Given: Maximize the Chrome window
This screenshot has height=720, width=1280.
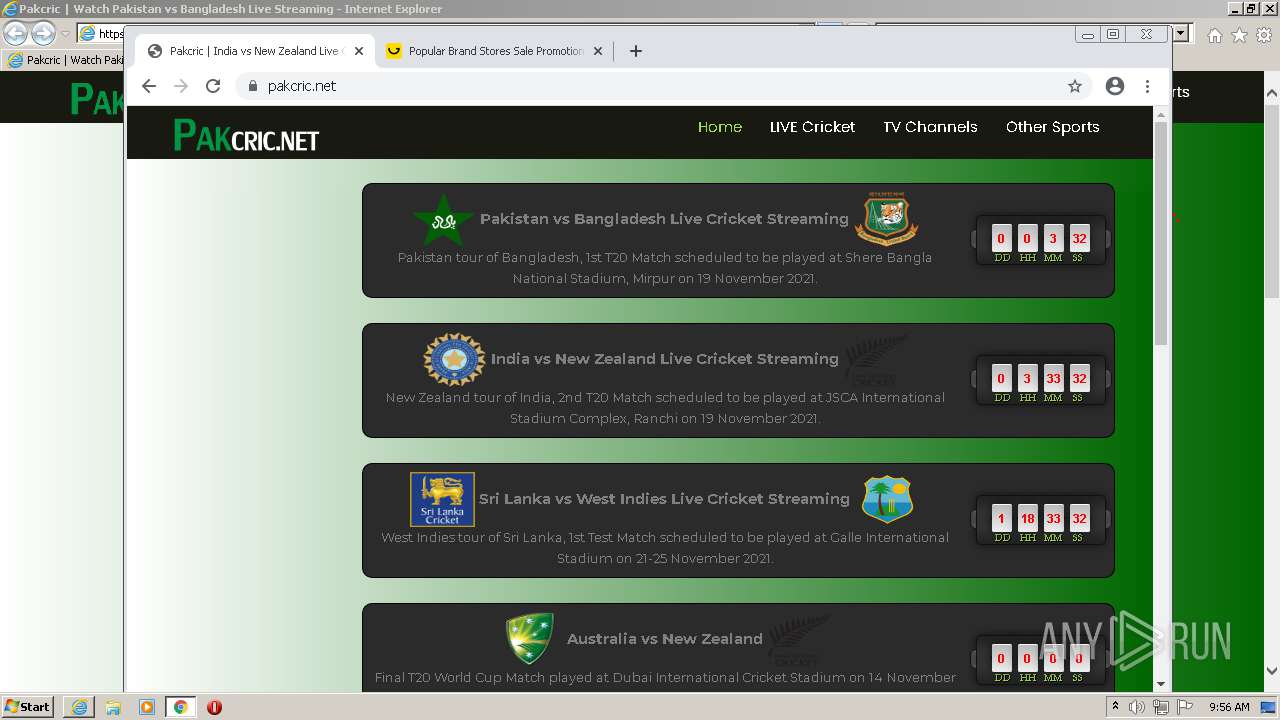Looking at the screenshot, I should coord(1113,34).
